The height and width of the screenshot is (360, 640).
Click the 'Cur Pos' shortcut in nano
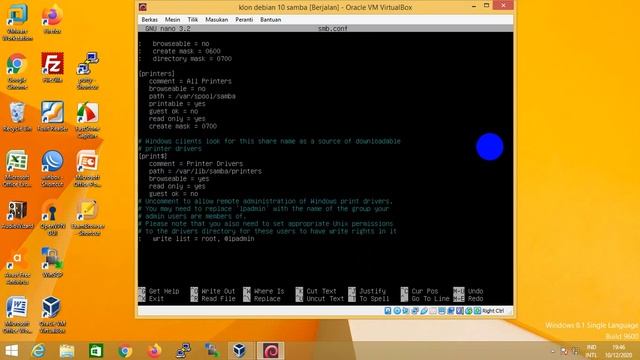(420, 291)
